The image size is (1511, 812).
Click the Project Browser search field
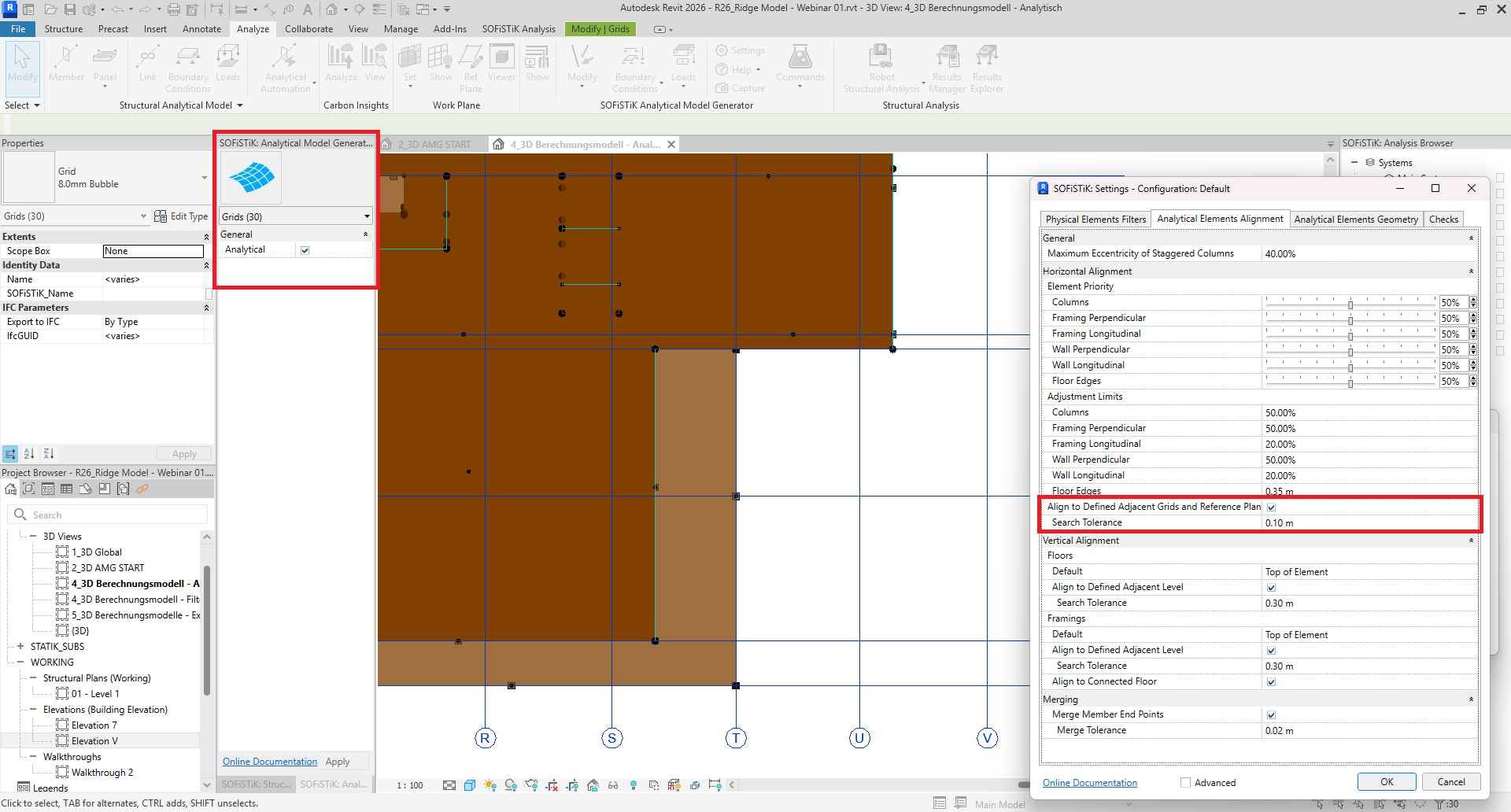point(116,515)
